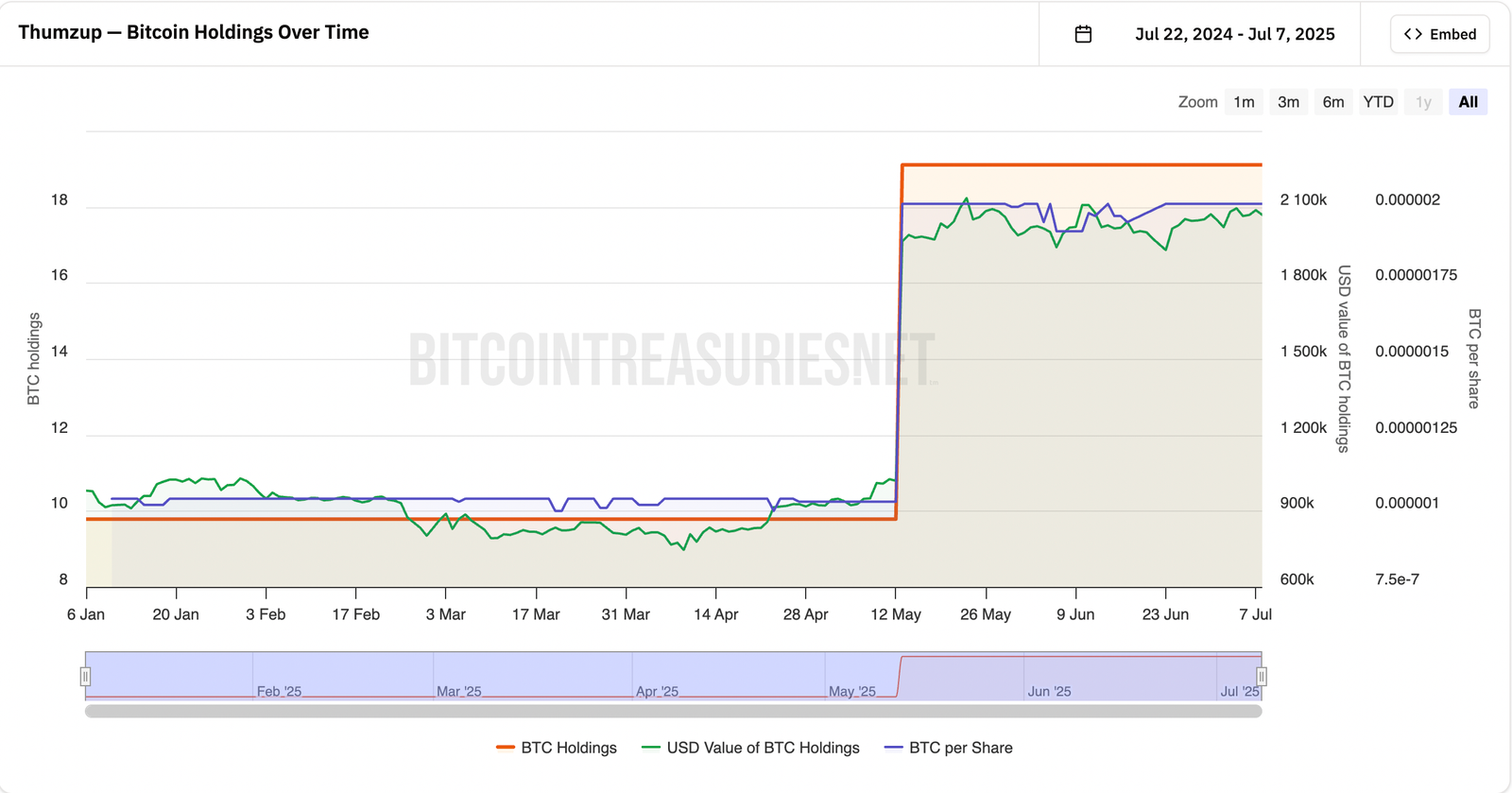Click the code brackets icon beside Embed
The width and height of the screenshot is (1512, 793).
[1414, 33]
